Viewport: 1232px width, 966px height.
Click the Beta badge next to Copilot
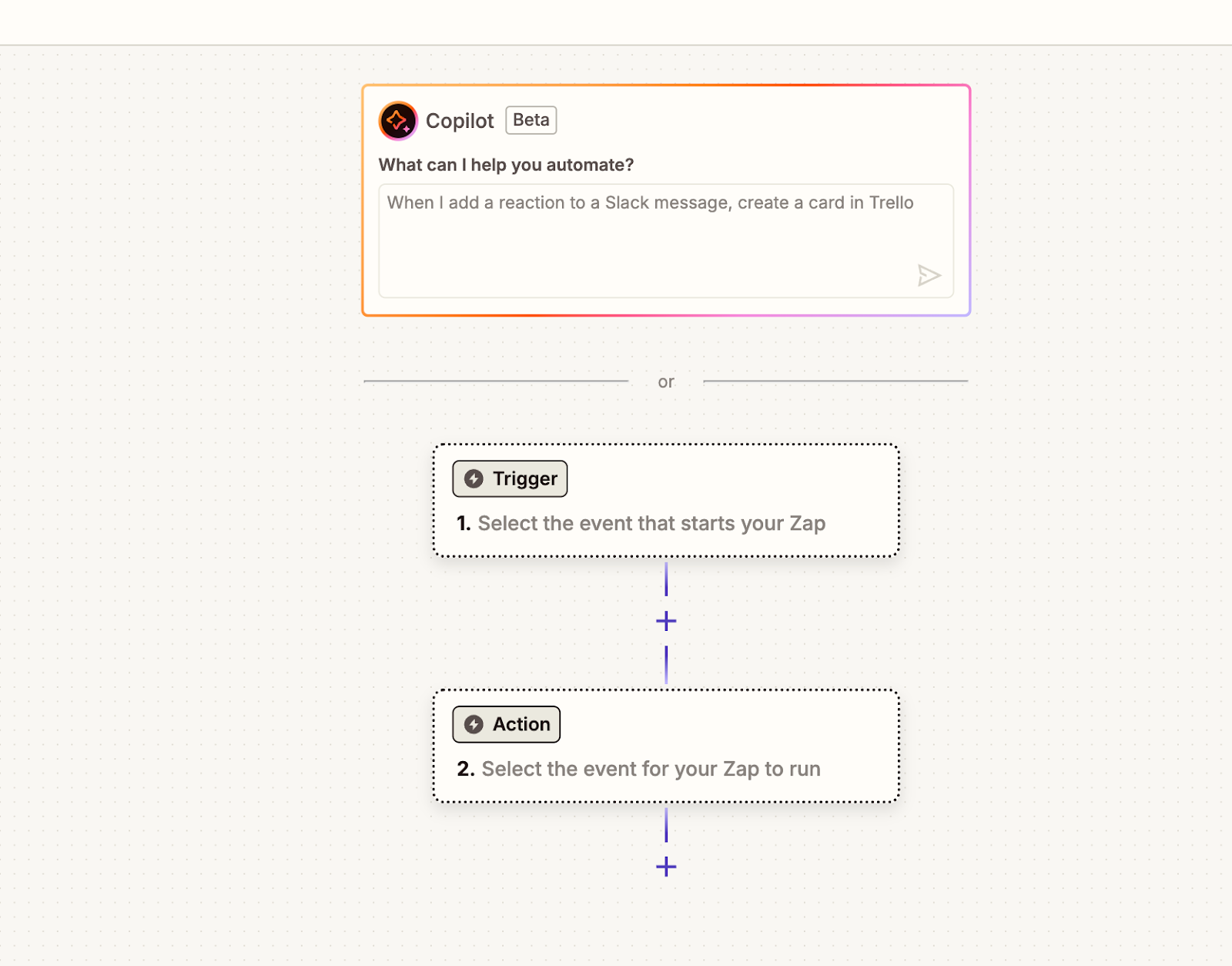pyautogui.click(x=531, y=120)
